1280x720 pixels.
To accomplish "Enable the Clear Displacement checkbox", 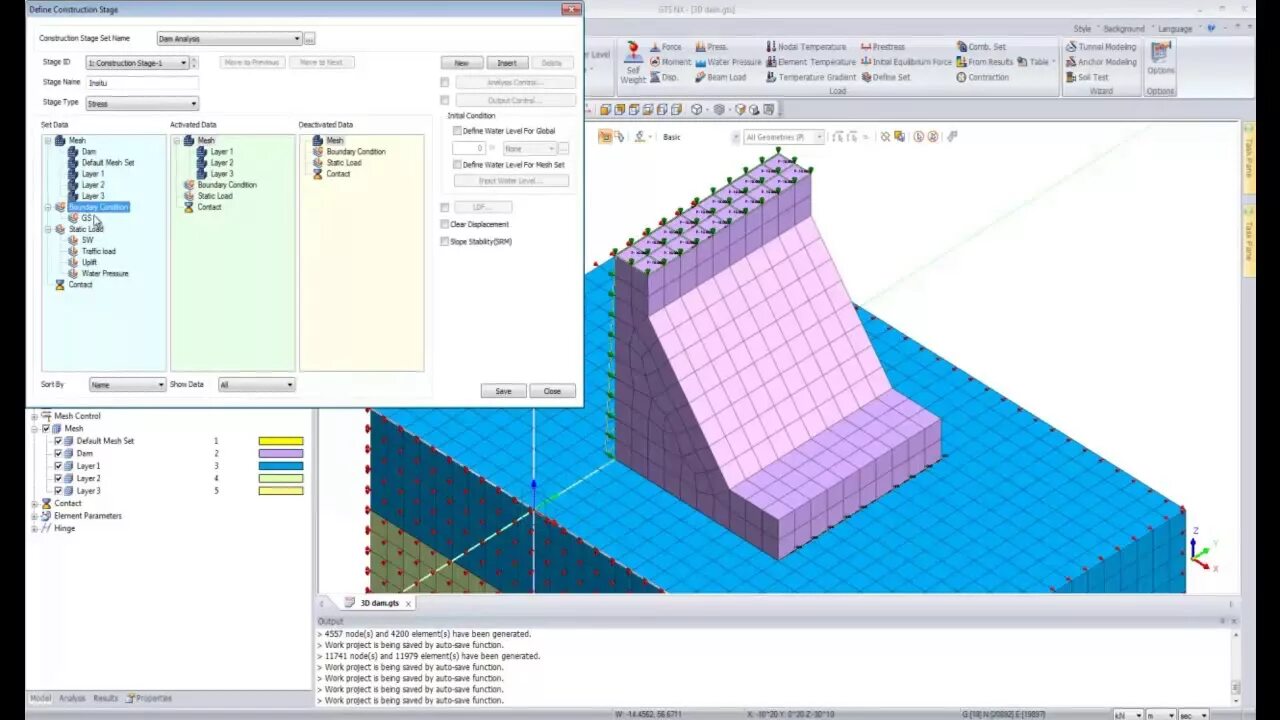I will click(445, 224).
